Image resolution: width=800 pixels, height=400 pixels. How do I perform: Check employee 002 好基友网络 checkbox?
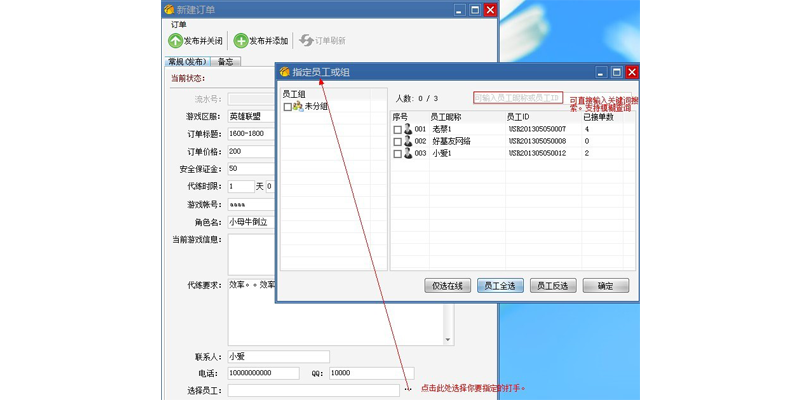pyautogui.click(x=397, y=142)
